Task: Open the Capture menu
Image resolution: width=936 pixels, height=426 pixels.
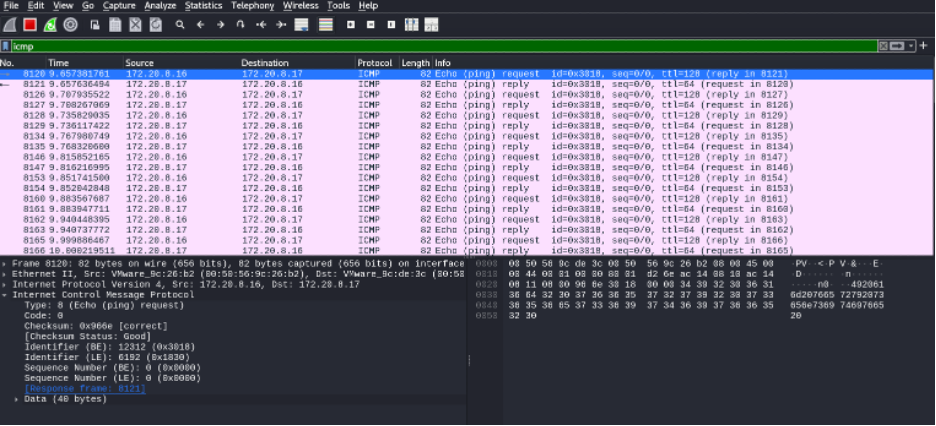Action: (x=119, y=5)
